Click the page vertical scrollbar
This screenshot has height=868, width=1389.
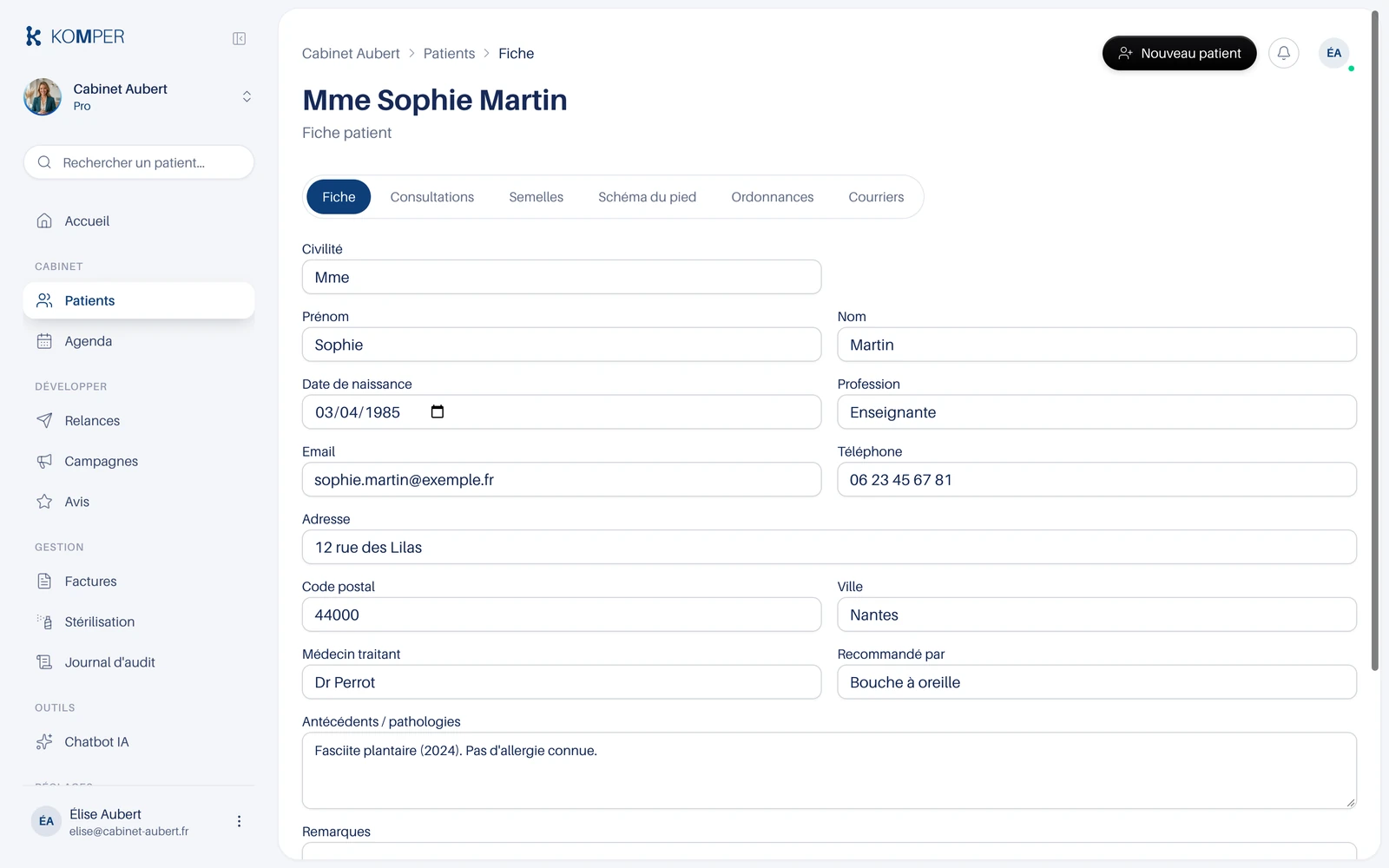[x=1374, y=340]
